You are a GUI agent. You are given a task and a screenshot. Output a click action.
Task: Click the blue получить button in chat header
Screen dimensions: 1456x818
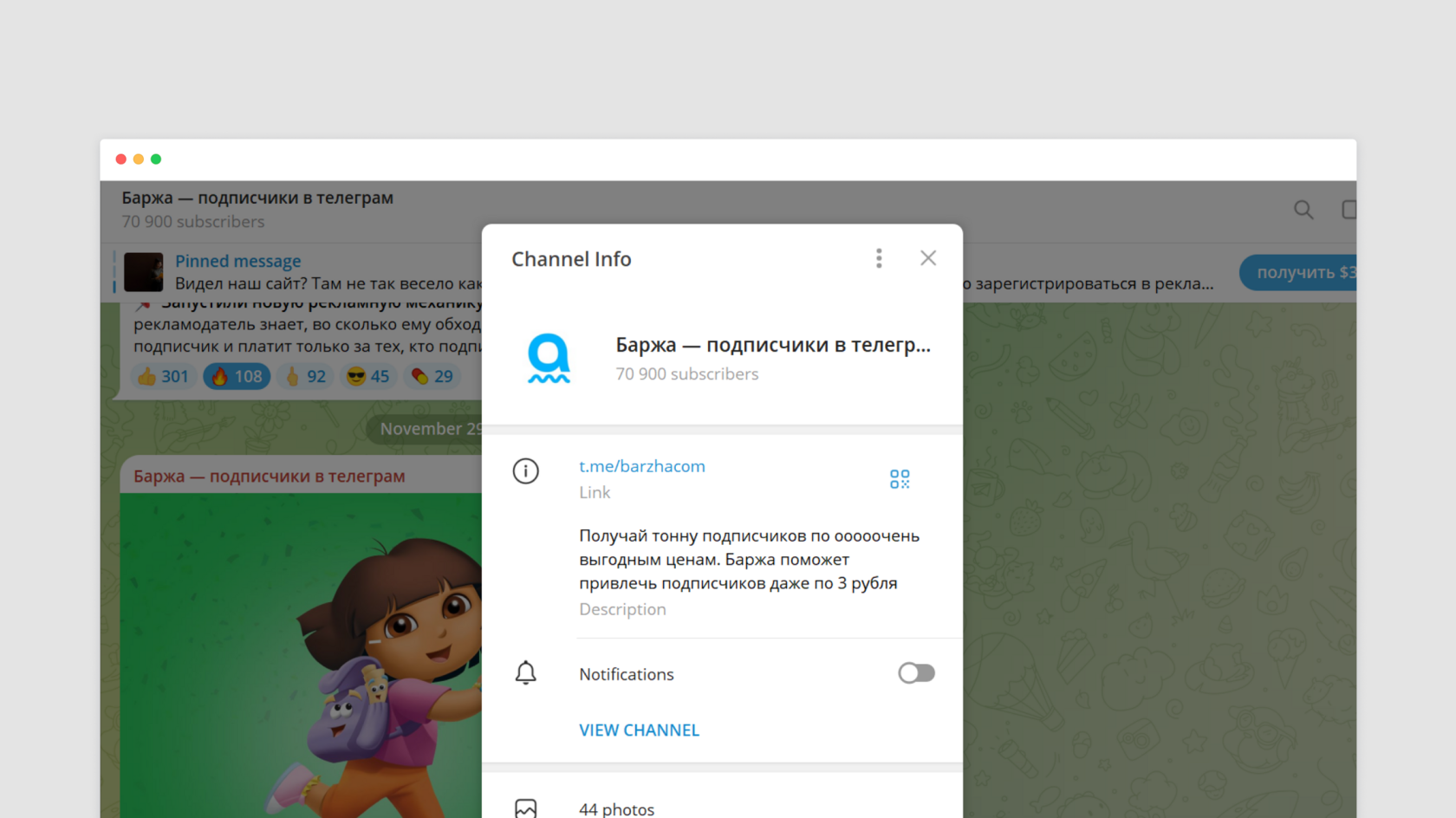(x=1298, y=272)
